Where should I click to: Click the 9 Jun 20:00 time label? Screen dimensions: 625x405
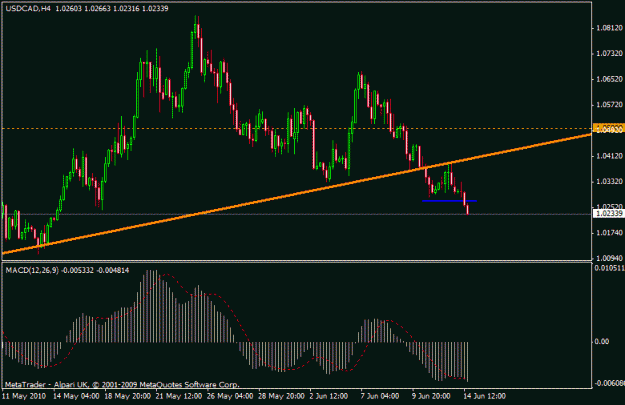431,396
